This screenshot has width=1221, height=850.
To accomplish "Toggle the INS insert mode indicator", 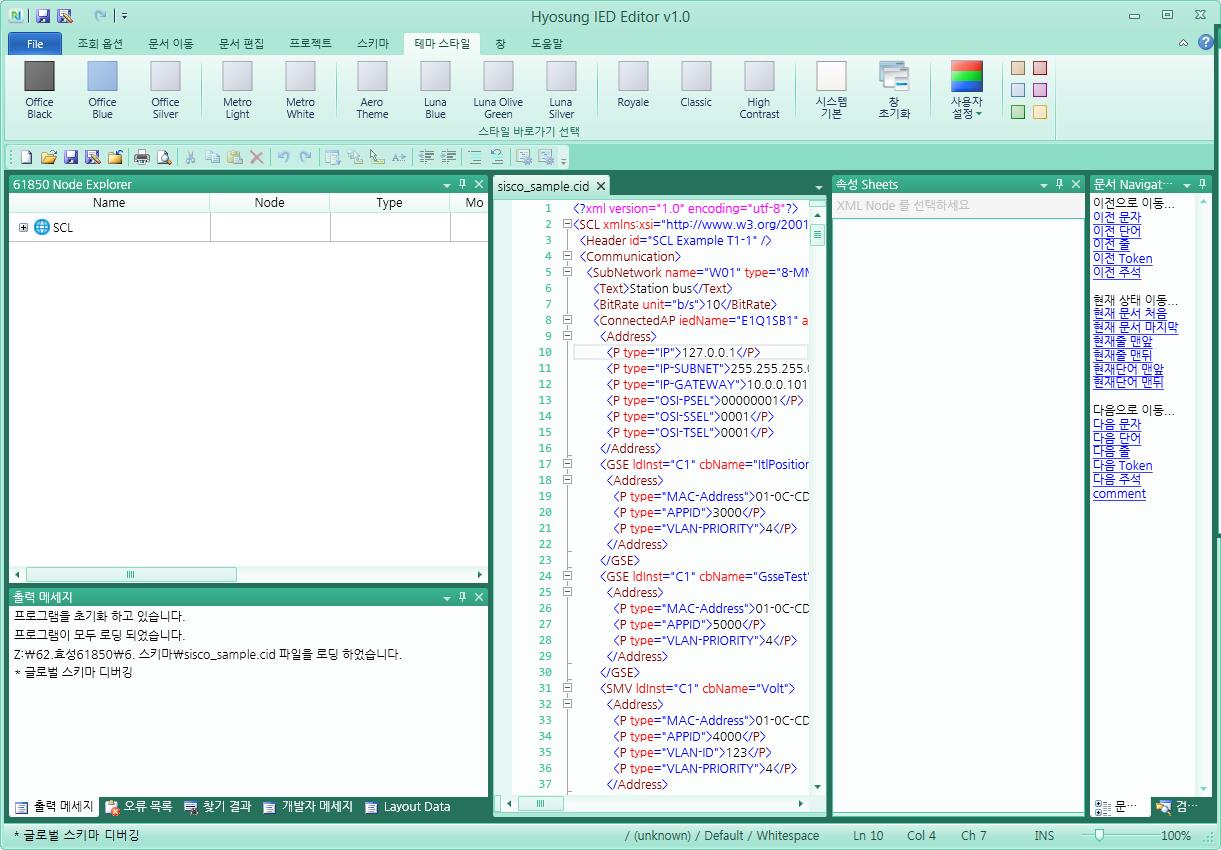I will coord(1044,836).
